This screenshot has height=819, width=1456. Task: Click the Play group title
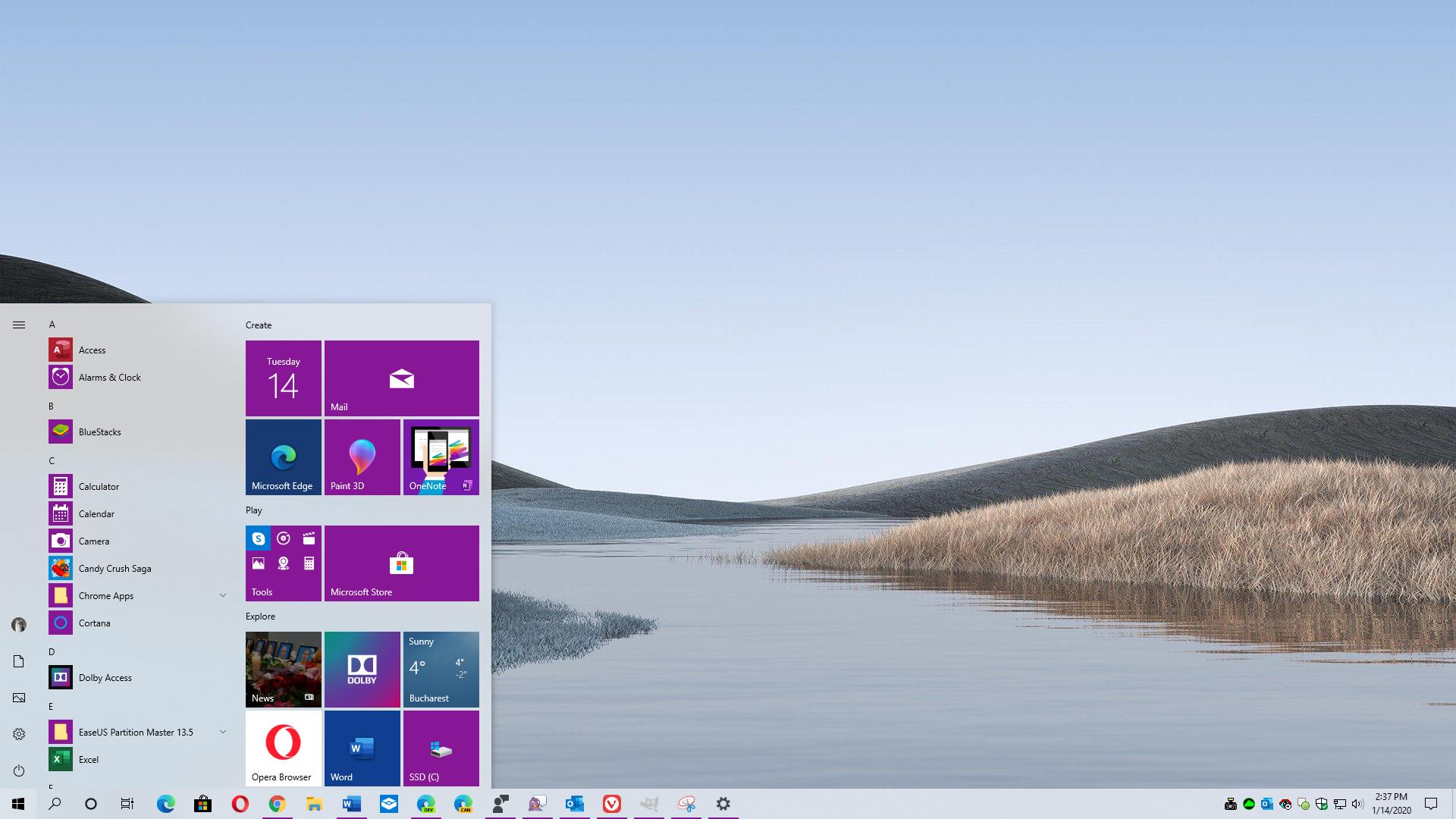point(254,510)
